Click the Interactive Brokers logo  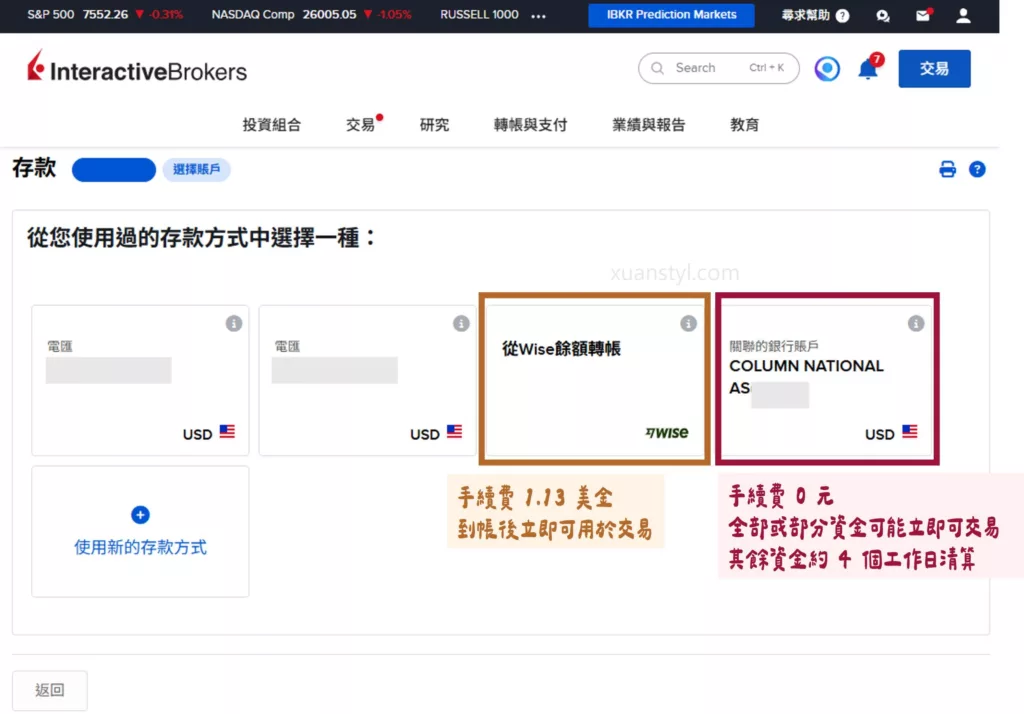[x=136, y=68]
